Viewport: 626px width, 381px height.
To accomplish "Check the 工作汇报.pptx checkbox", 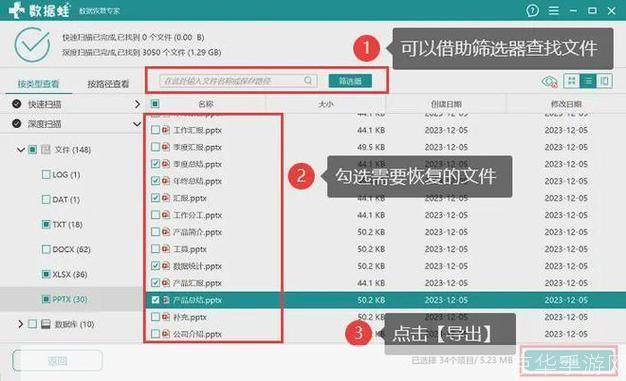I will pyautogui.click(x=155, y=130).
